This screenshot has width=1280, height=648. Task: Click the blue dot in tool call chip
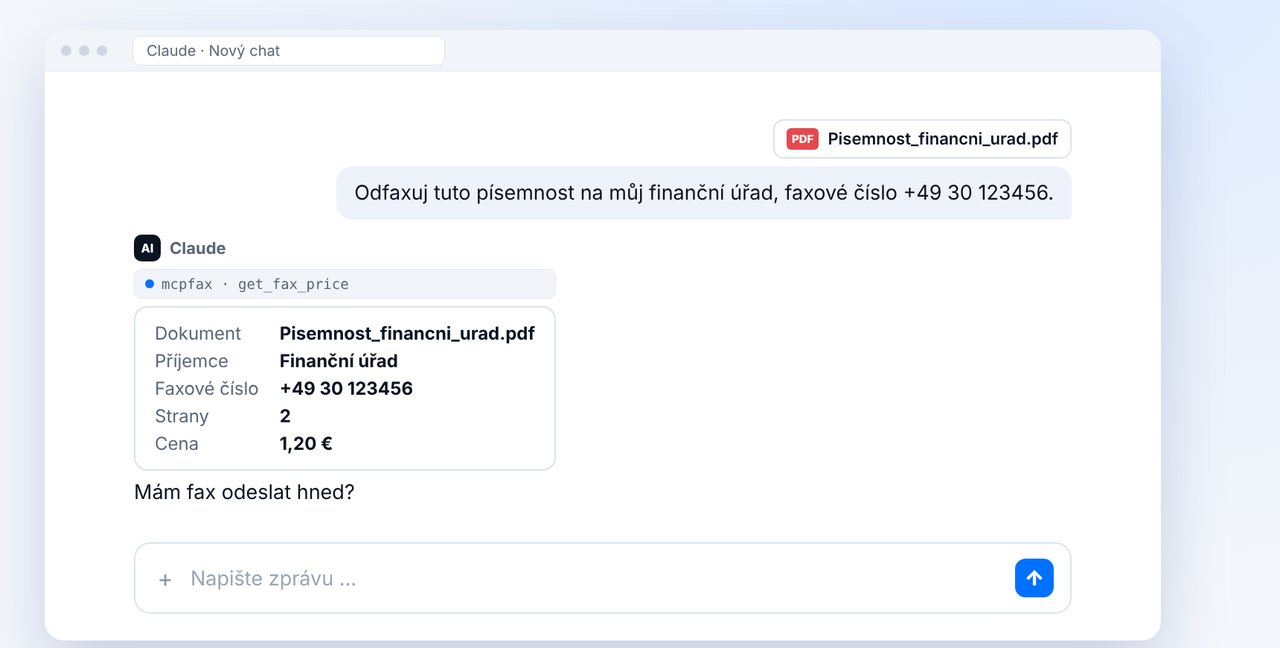[x=150, y=284]
